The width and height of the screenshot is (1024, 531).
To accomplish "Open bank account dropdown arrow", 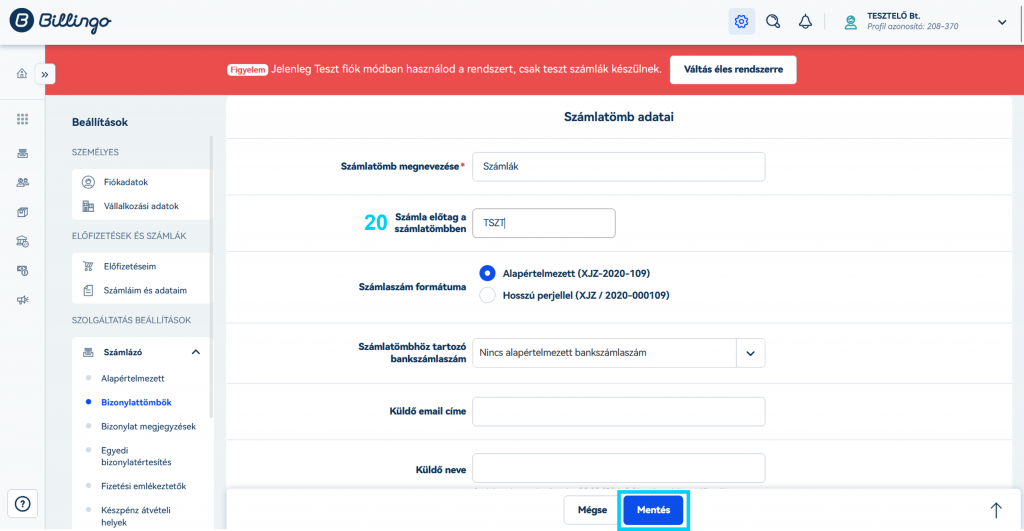I will pyautogui.click(x=750, y=353).
